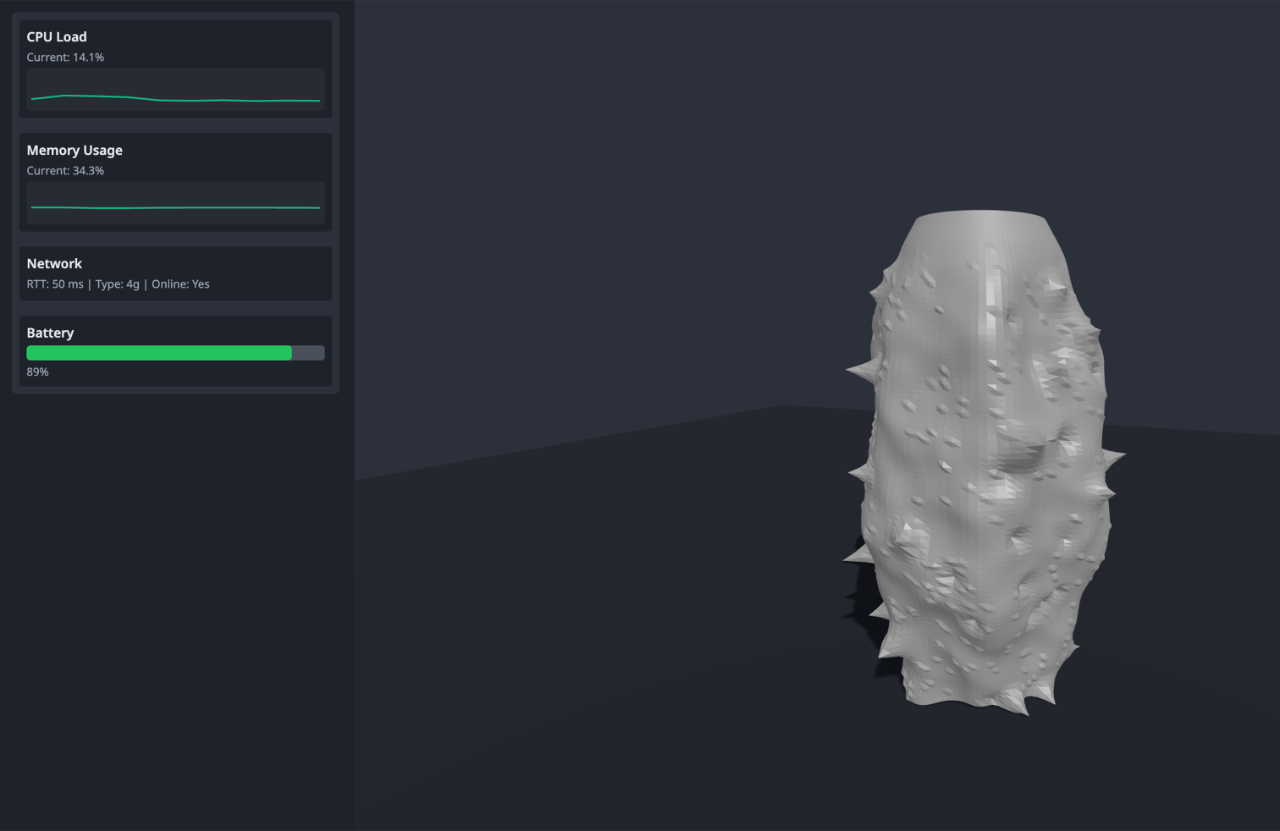Click the Battery heading
1280x831 pixels.
[x=50, y=333]
